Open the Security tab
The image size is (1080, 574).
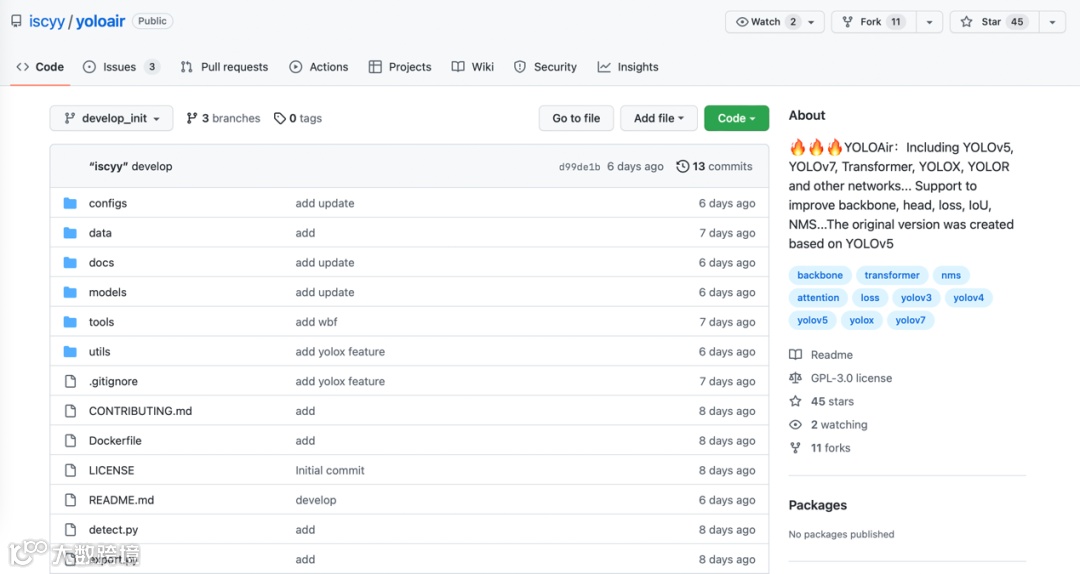click(545, 67)
